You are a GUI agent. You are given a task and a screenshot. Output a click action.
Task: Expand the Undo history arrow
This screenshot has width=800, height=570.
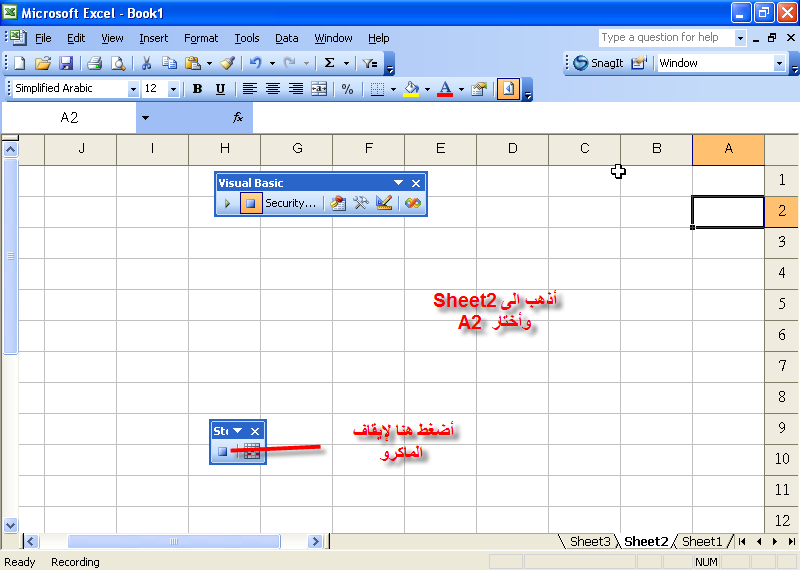tap(272, 63)
